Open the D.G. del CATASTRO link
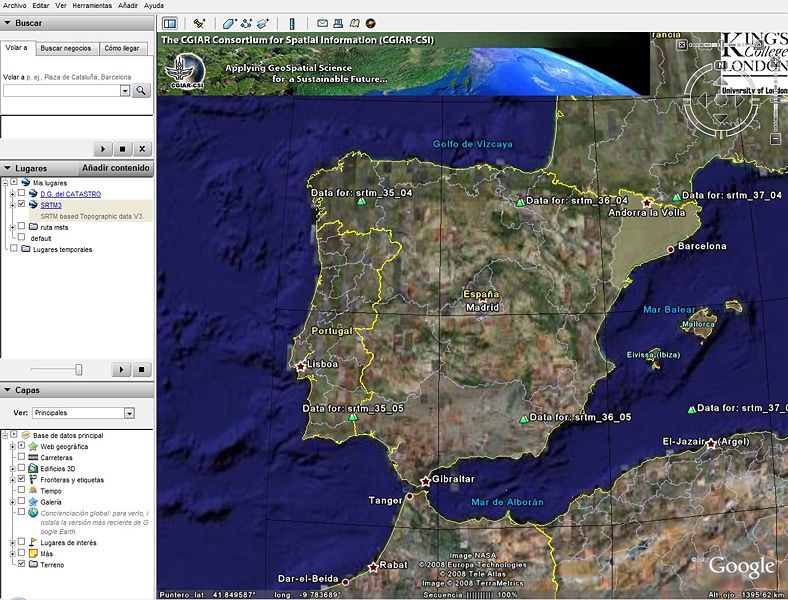The image size is (788, 600). pos(70,194)
